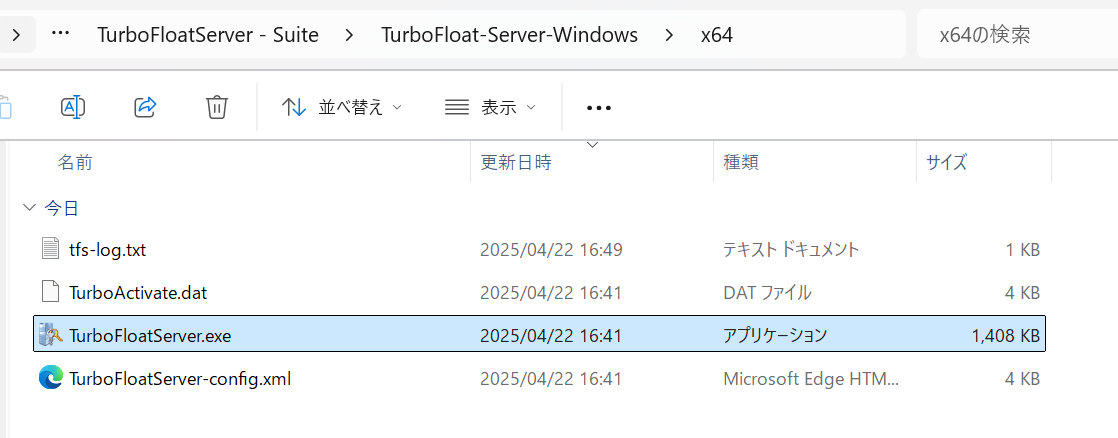Click the Edge icon of TurboFloatServer-config.xml
The height and width of the screenshot is (438, 1118).
pyautogui.click(x=51, y=377)
